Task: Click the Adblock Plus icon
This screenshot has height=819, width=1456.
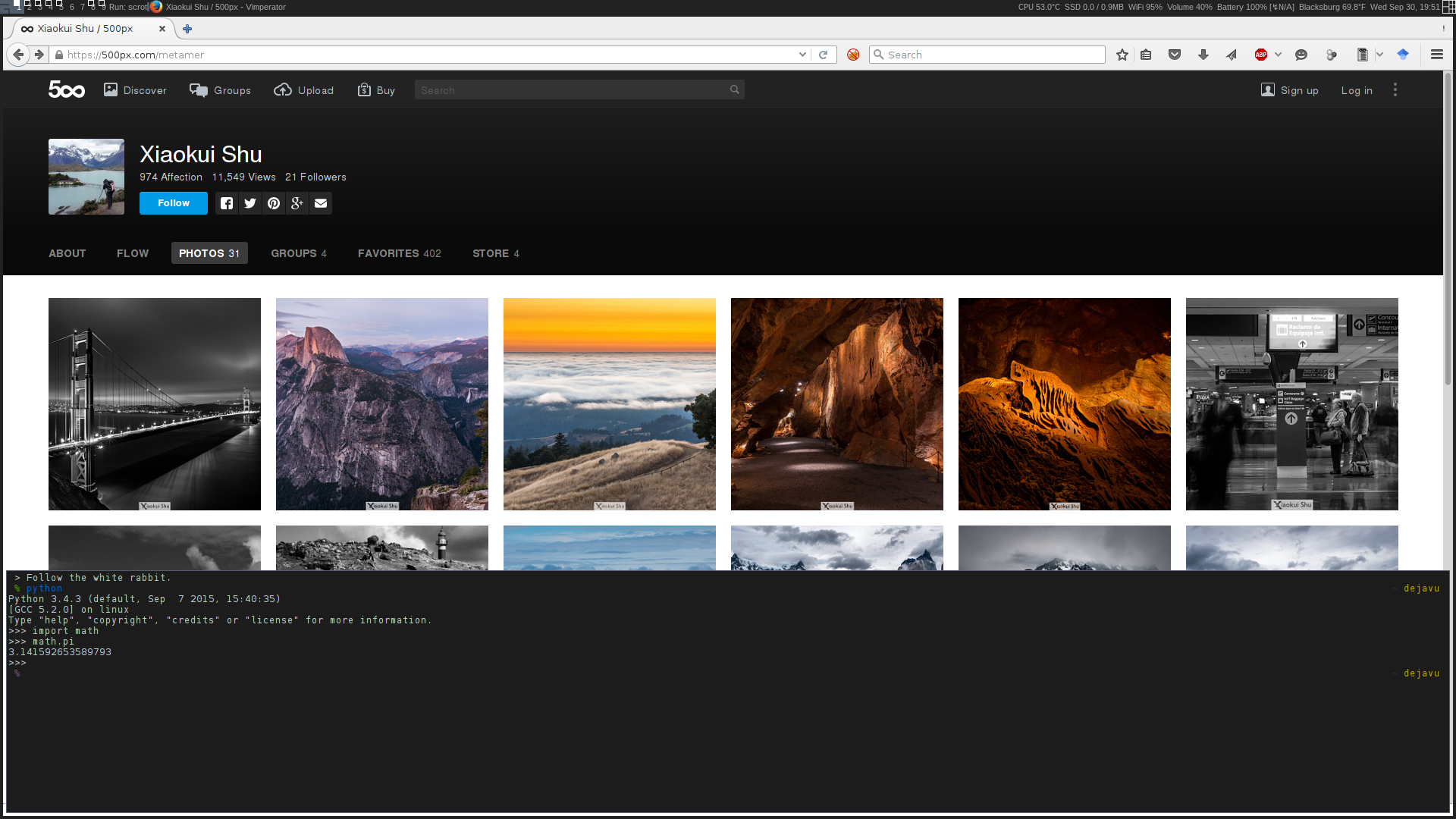Action: (1261, 55)
